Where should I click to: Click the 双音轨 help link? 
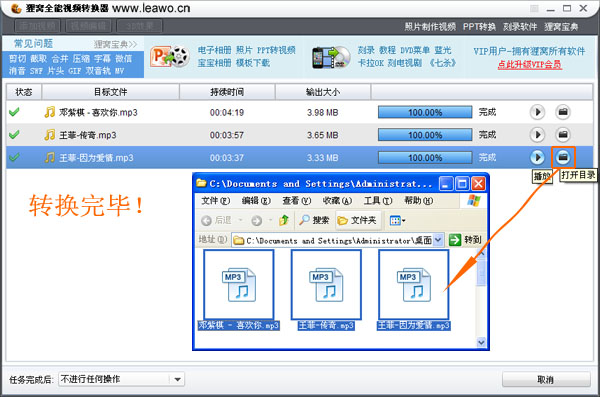point(98,71)
